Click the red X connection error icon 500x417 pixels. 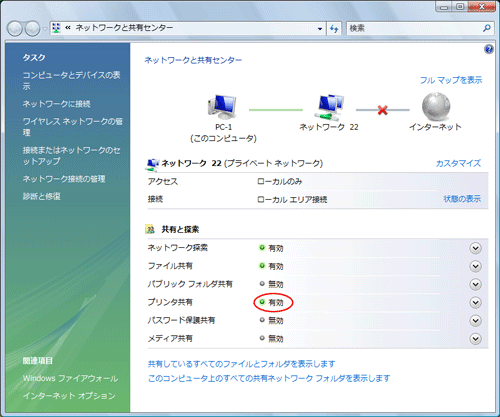pos(383,110)
